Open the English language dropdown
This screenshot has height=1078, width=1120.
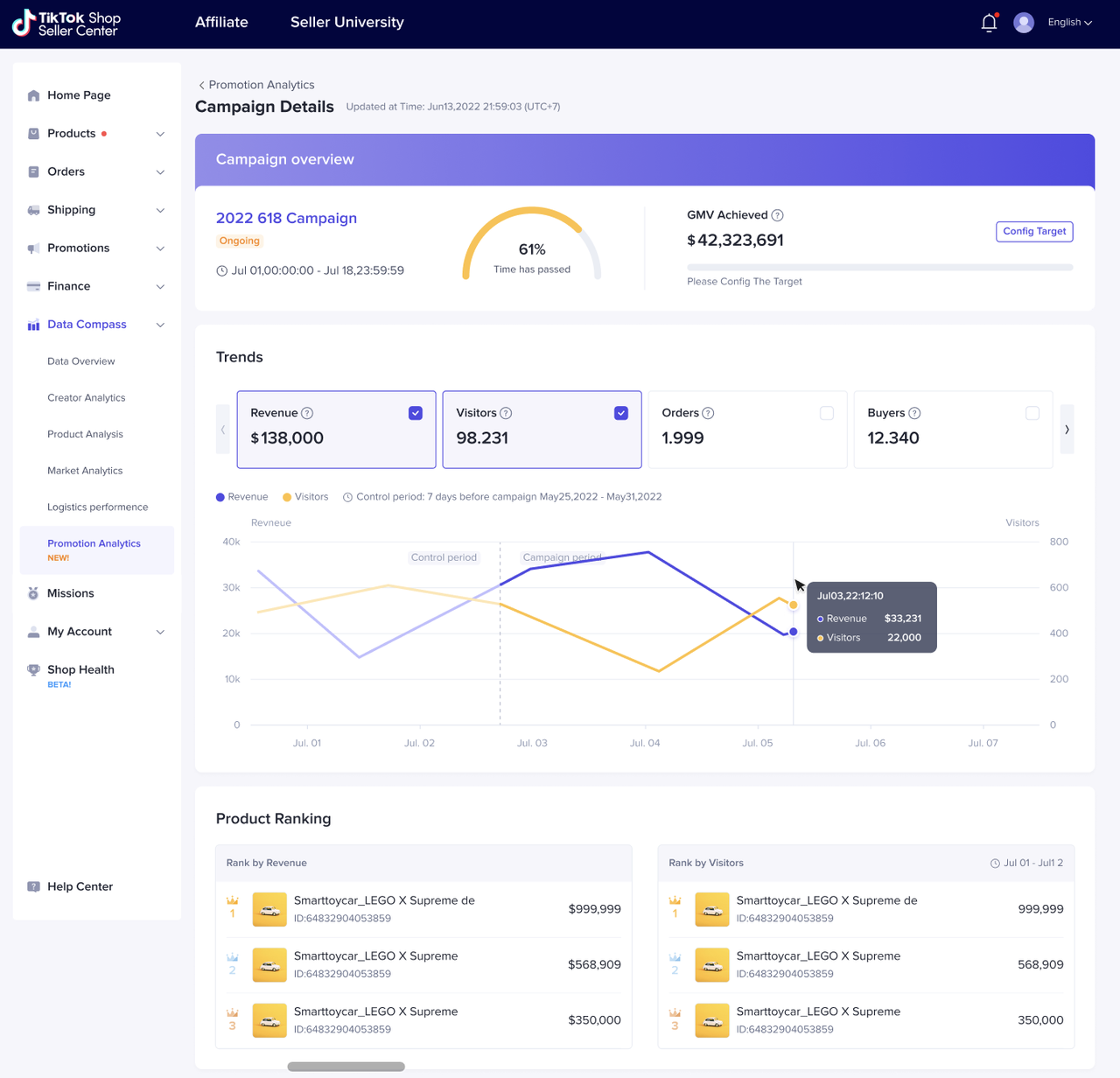coord(1069,23)
